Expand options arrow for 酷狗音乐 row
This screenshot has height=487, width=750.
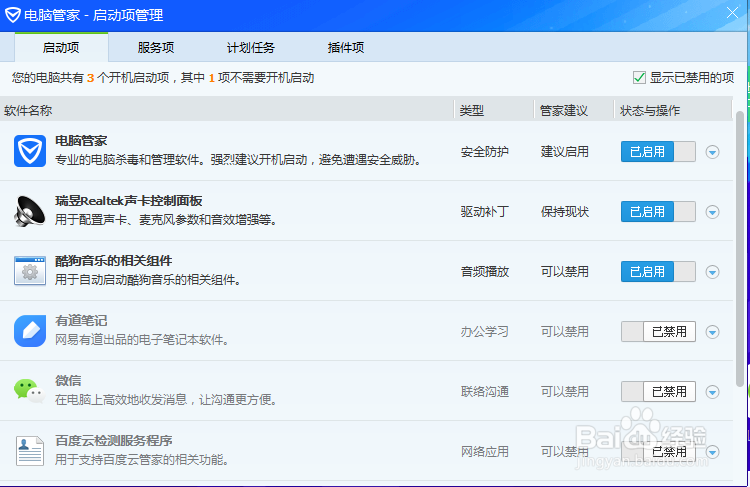tap(713, 272)
